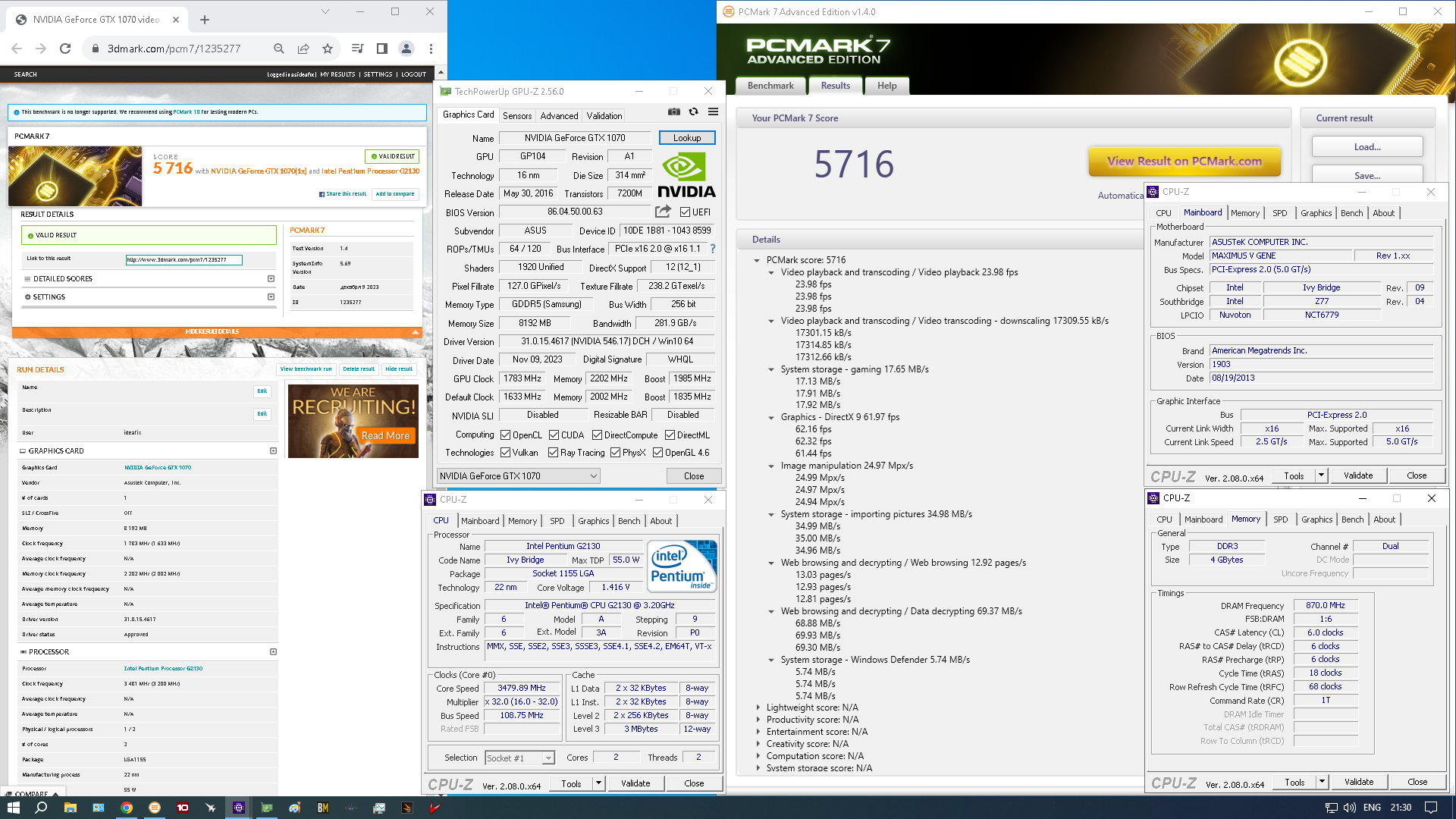The height and width of the screenshot is (819, 1456).
Task: Collapse the PCMark score 5716 tree node
Action: point(757,260)
